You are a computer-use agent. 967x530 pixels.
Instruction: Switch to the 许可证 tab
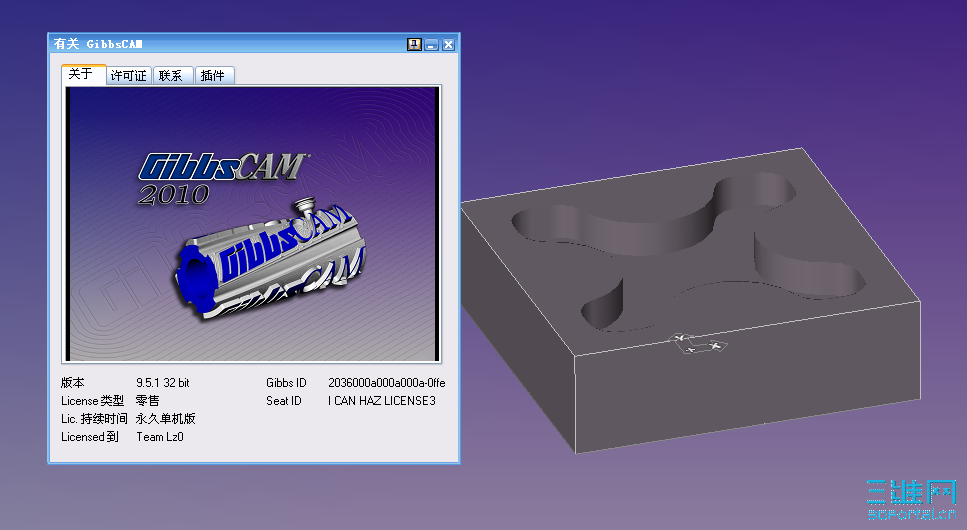(x=129, y=75)
